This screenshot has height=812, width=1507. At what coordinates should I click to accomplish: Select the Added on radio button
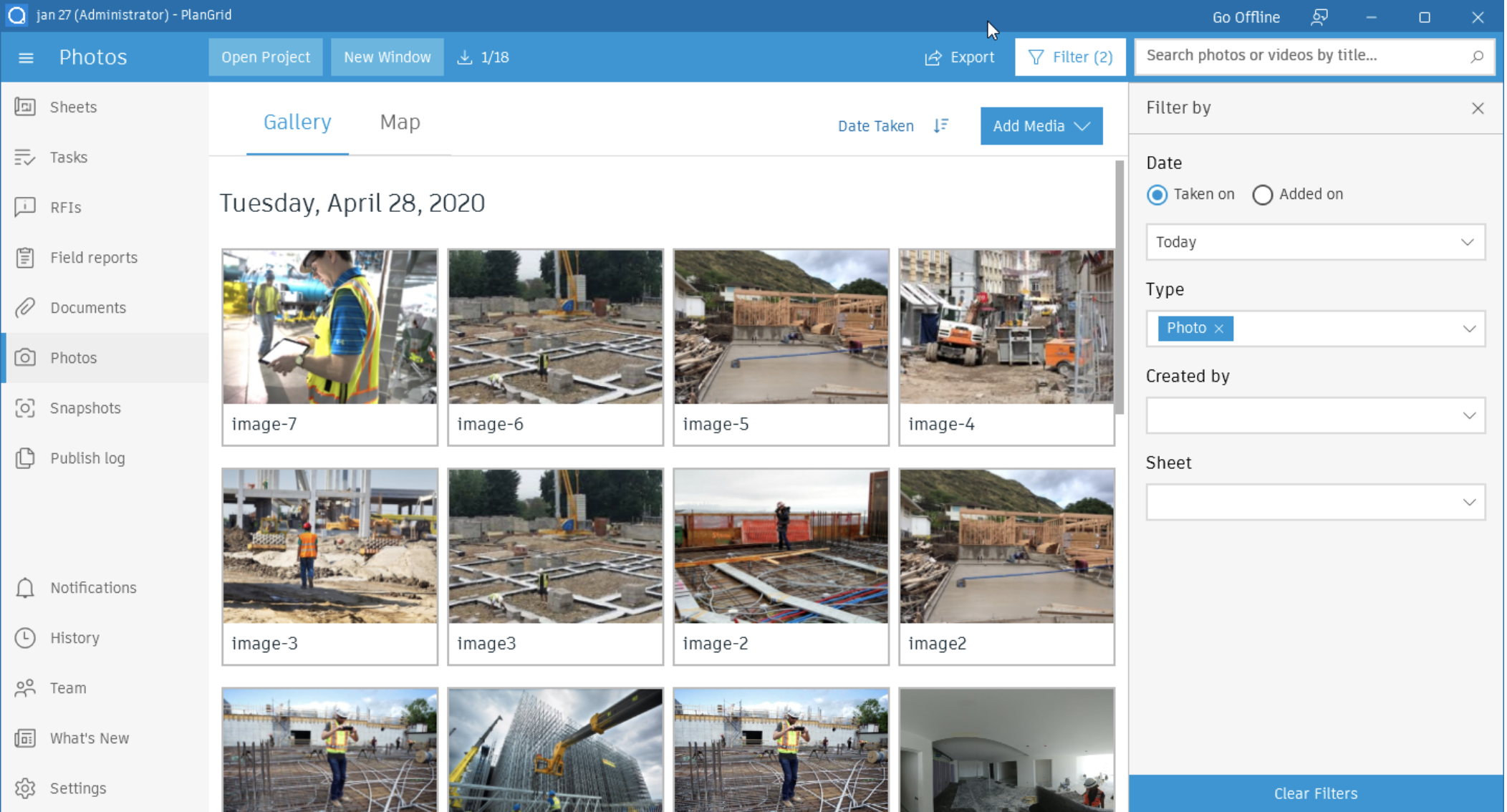tap(1261, 194)
